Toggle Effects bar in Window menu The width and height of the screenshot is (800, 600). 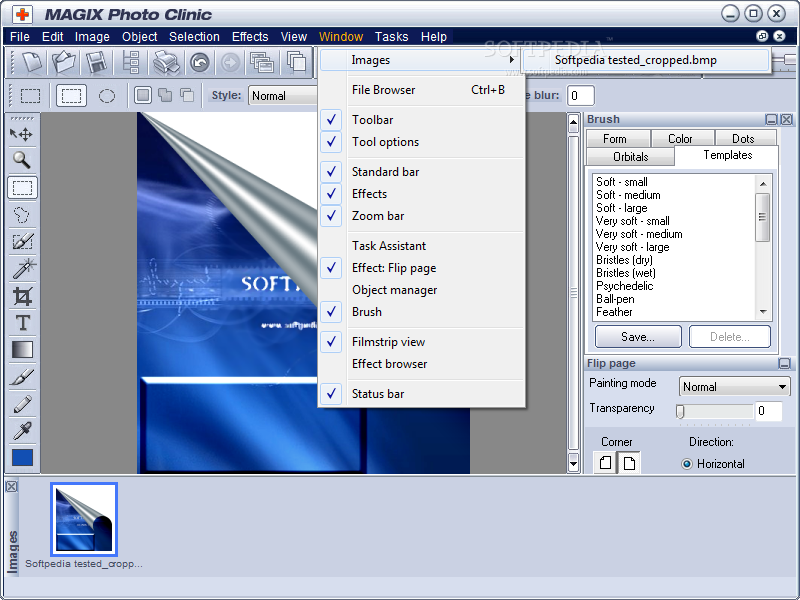tap(421, 194)
